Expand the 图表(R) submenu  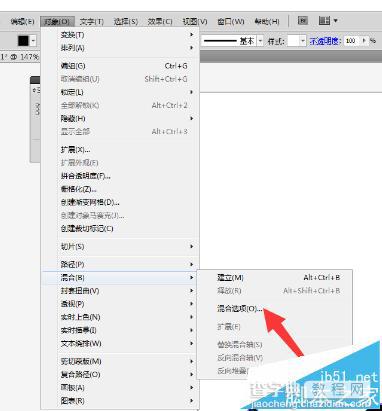pos(120,401)
